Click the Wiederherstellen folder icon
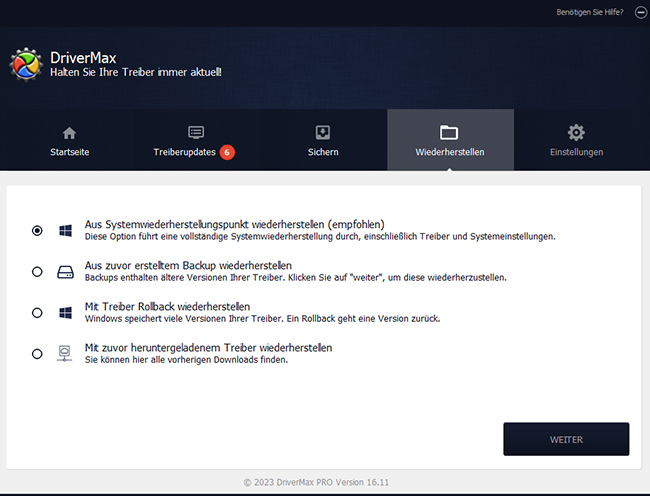Image resolution: width=650 pixels, height=496 pixels. click(449, 133)
